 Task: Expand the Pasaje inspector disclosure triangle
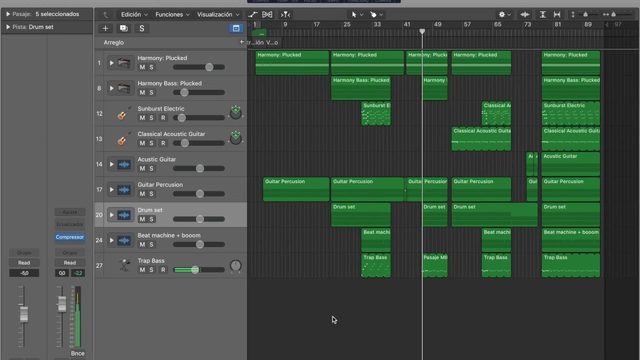8,14
